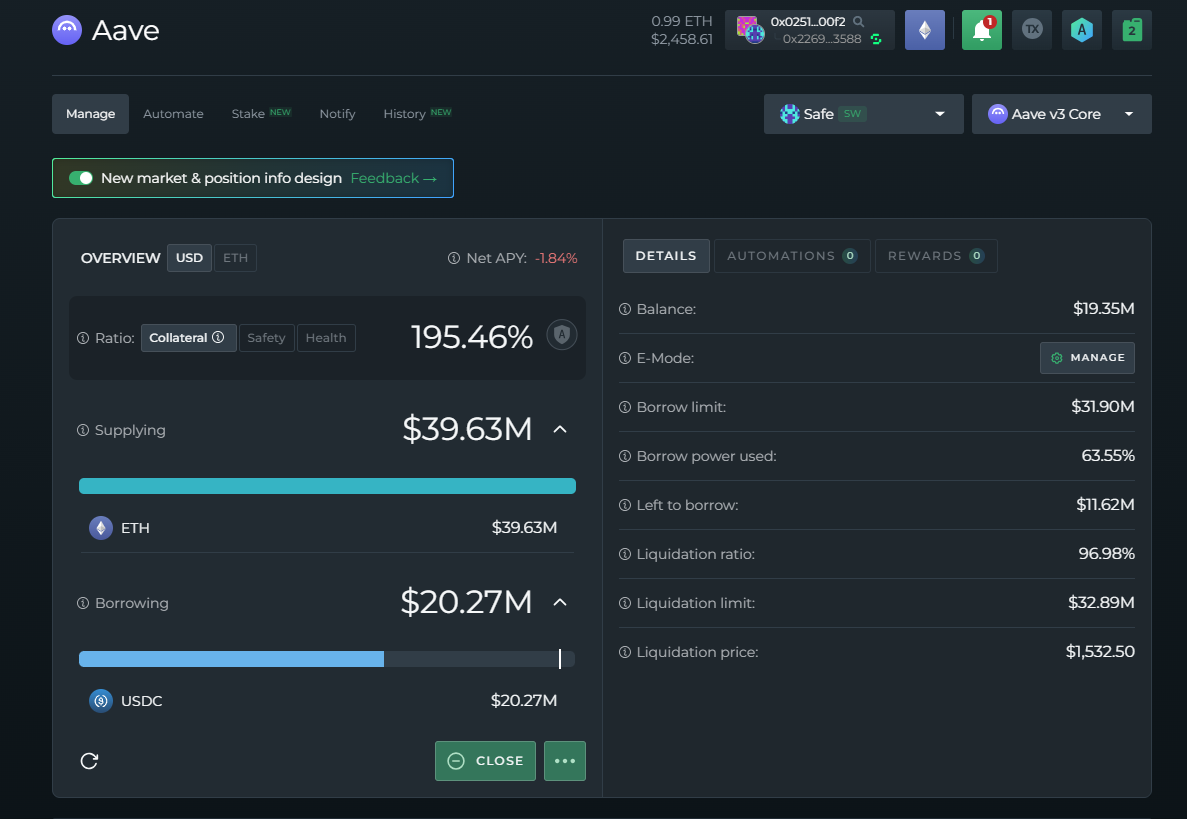Switch to the Rewards tab
This screenshot has width=1187, height=819.
pos(936,256)
